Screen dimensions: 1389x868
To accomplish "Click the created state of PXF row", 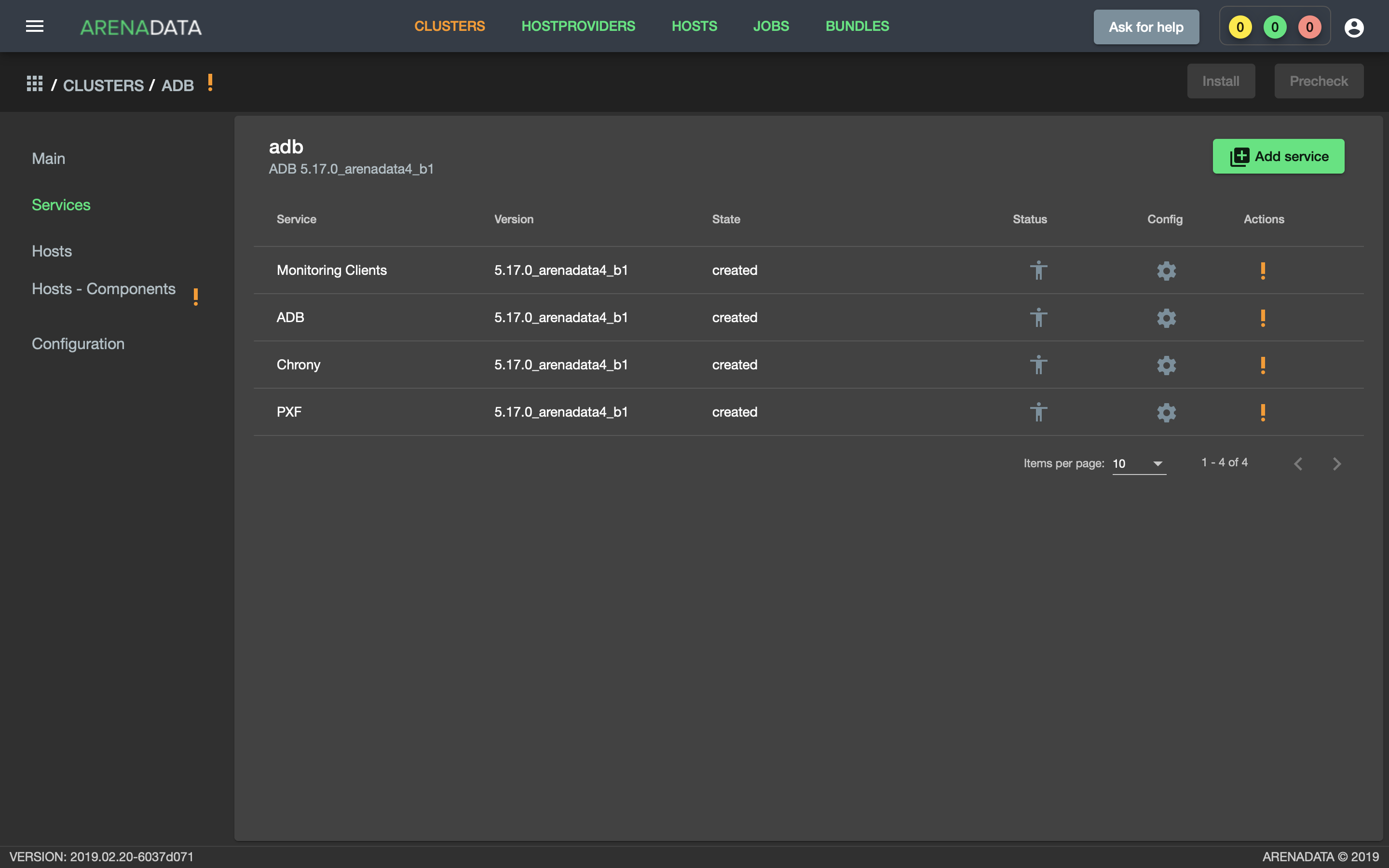I will [x=735, y=412].
